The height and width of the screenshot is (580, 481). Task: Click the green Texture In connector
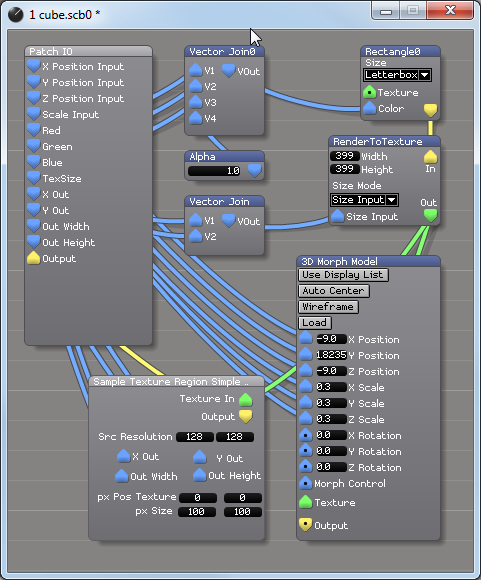click(x=246, y=399)
